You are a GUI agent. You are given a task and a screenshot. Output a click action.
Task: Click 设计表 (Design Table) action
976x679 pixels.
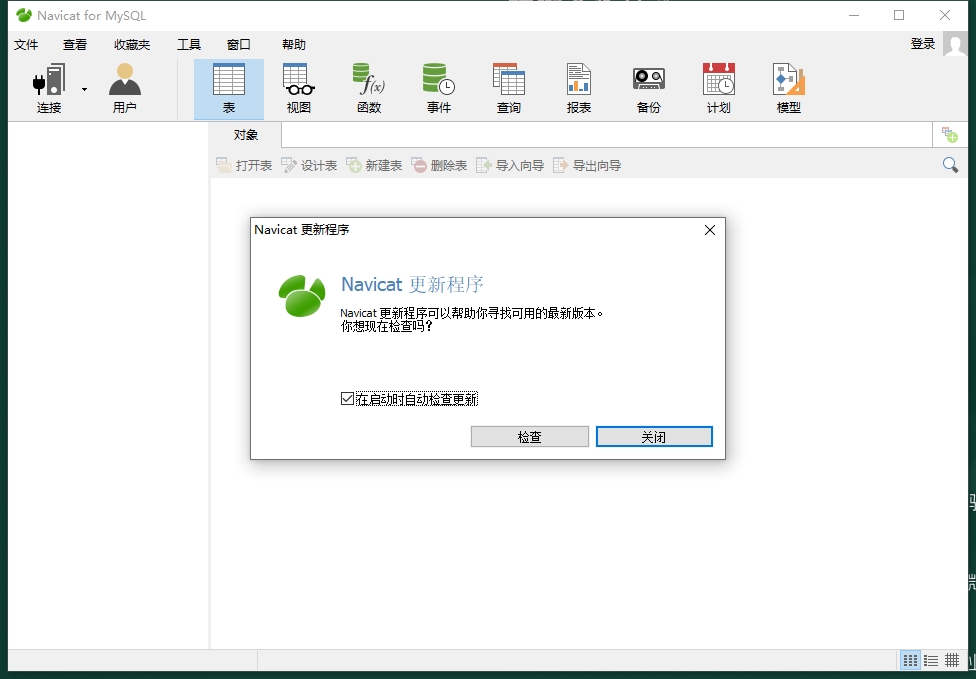click(309, 165)
